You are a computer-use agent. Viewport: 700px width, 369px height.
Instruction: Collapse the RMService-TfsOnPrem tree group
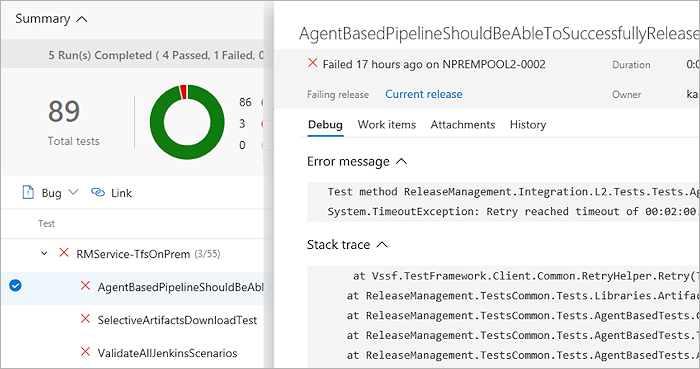44,253
